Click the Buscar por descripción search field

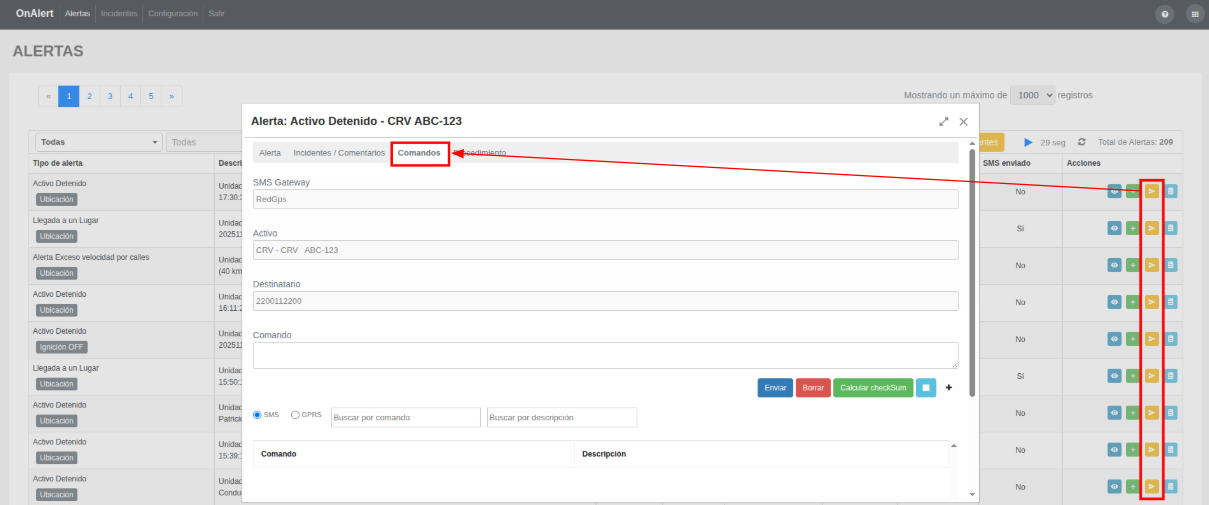[562, 417]
